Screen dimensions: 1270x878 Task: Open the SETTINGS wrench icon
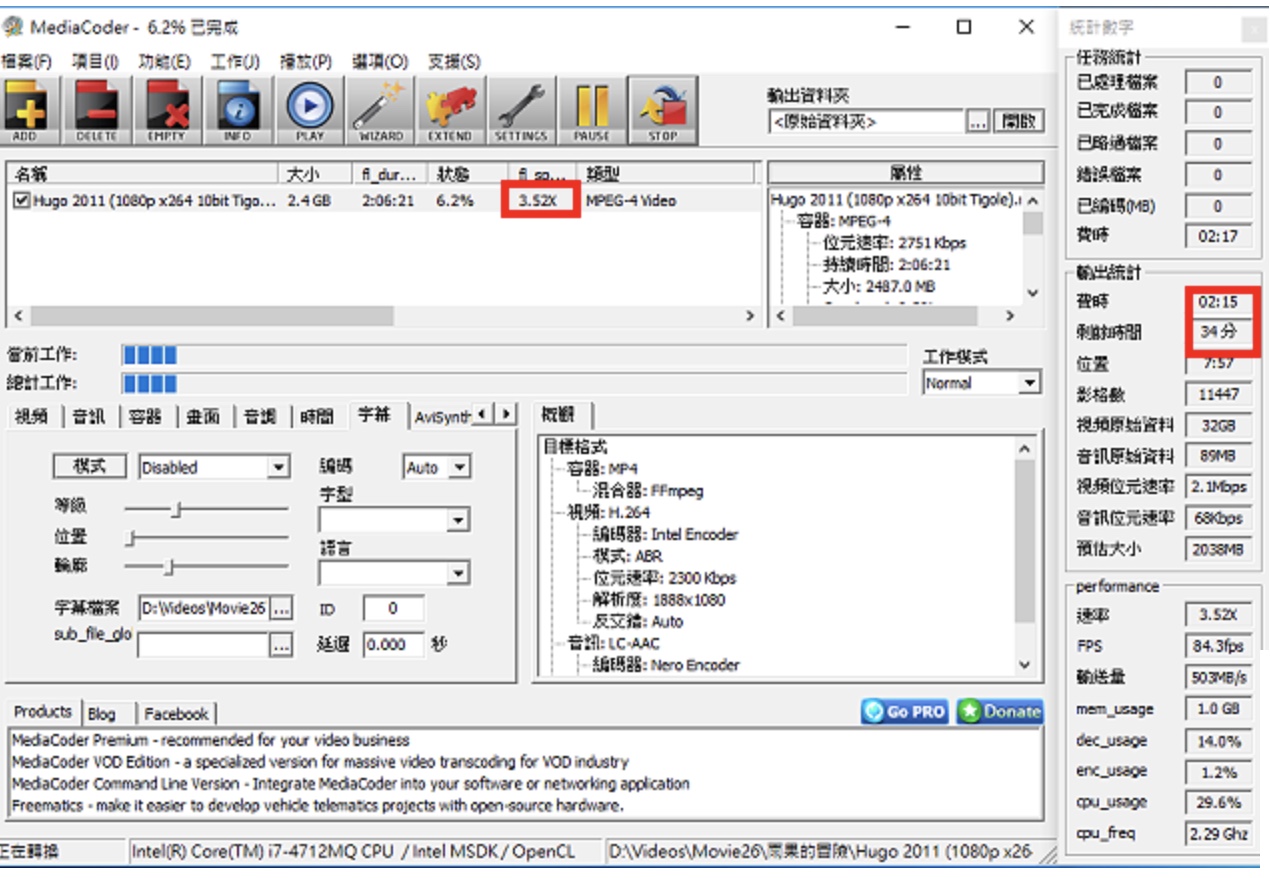pyautogui.click(x=521, y=110)
